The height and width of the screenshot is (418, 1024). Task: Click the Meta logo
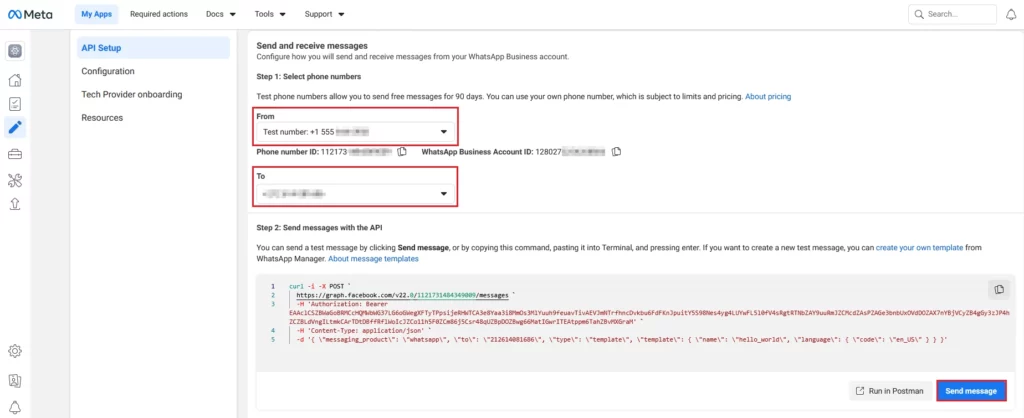click(30, 14)
